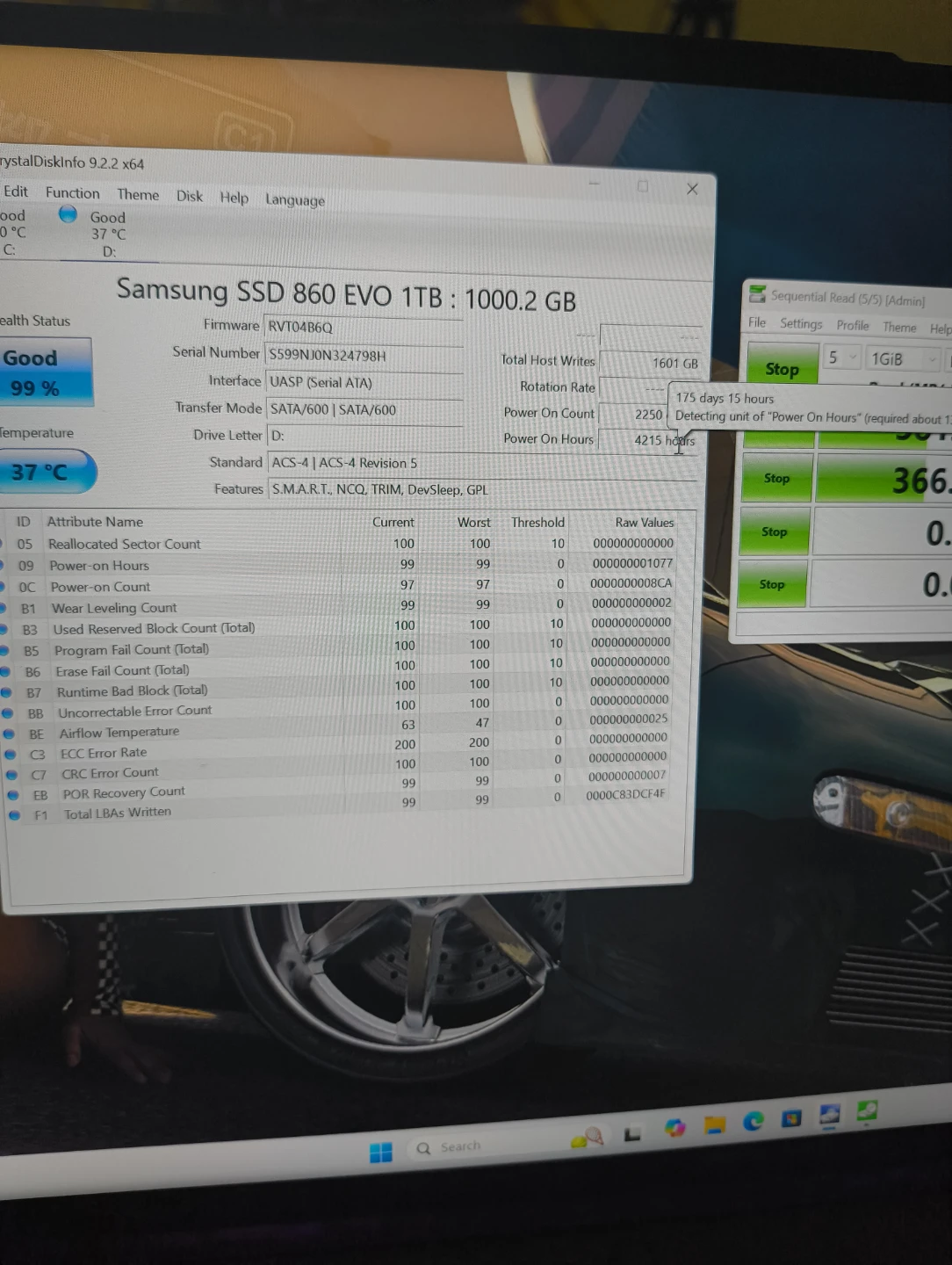This screenshot has width=952, height=1265.
Task: Click the 37 °C temperature button
Action: [x=46, y=473]
